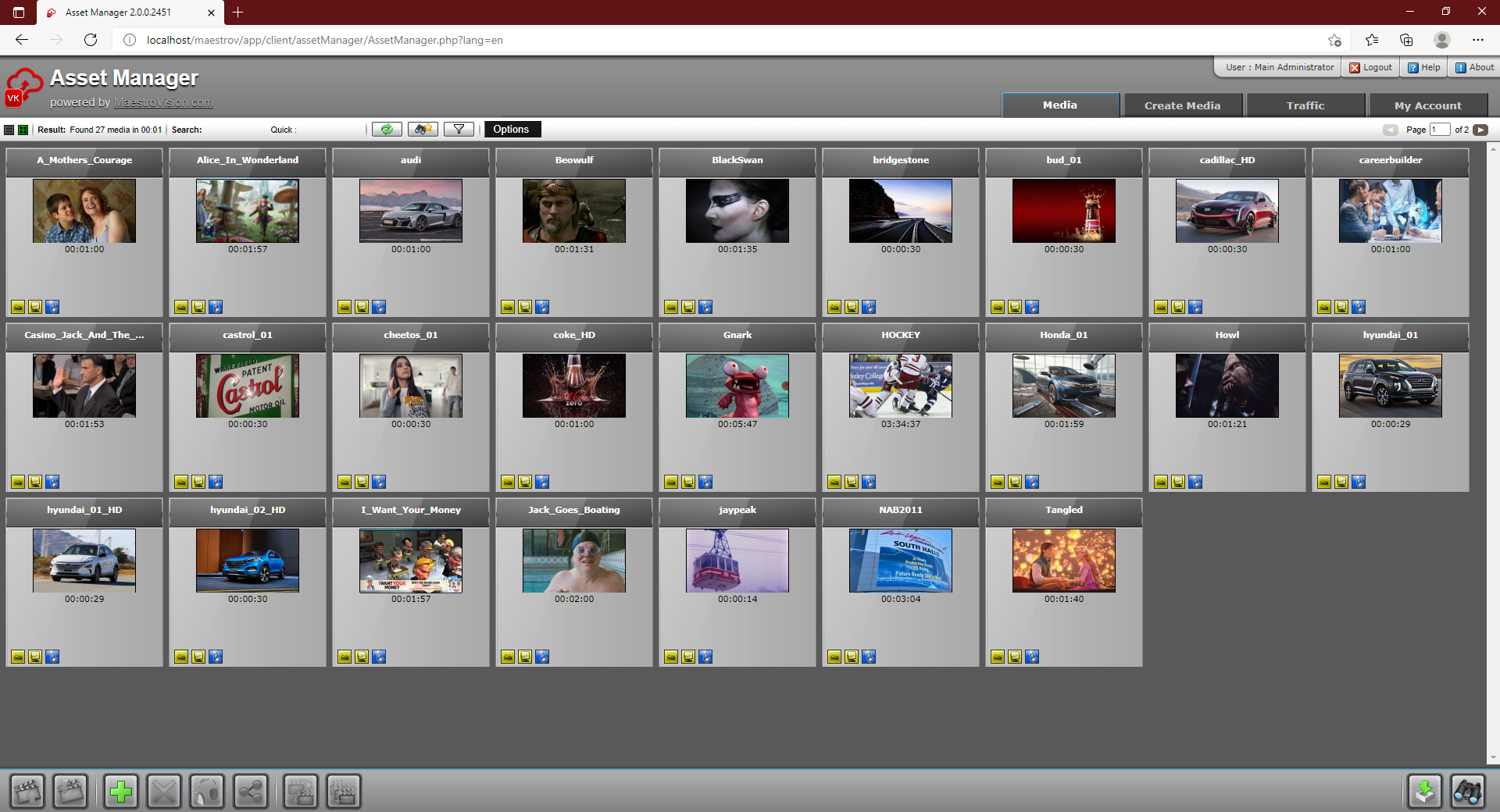
Task: Click the yellow image icon under Beowulf
Action: click(508, 307)
